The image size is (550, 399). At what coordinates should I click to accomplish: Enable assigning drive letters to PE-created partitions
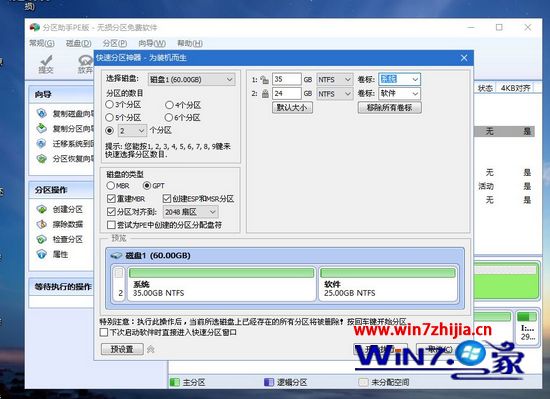(x=111, y=225)
